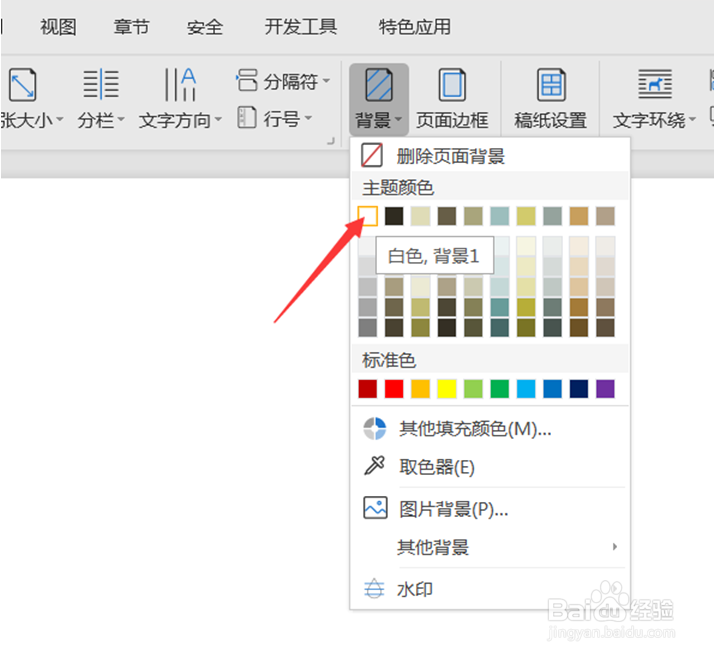
Task: Click the 文字方向 text direction icon
Action: pos(180,84)
